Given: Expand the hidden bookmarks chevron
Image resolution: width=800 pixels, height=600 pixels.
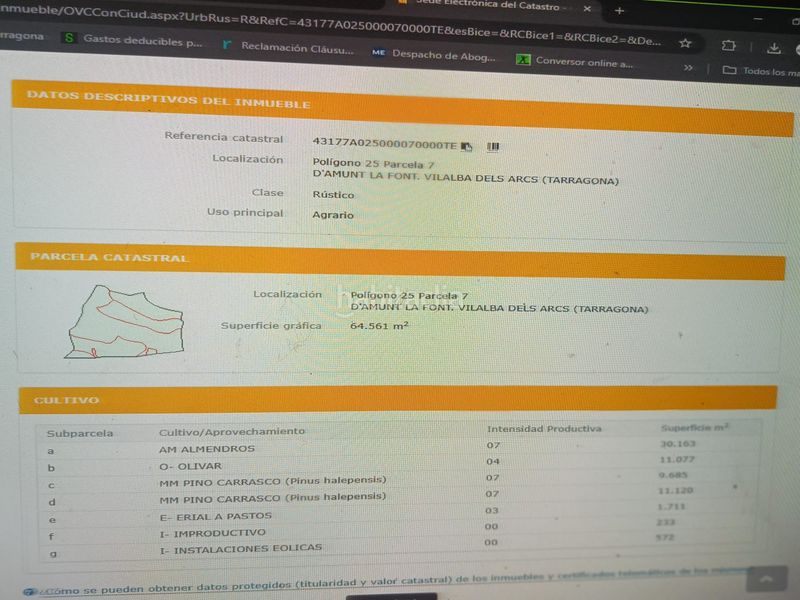Looking at the screenshot, I should (x=688, y=67).
